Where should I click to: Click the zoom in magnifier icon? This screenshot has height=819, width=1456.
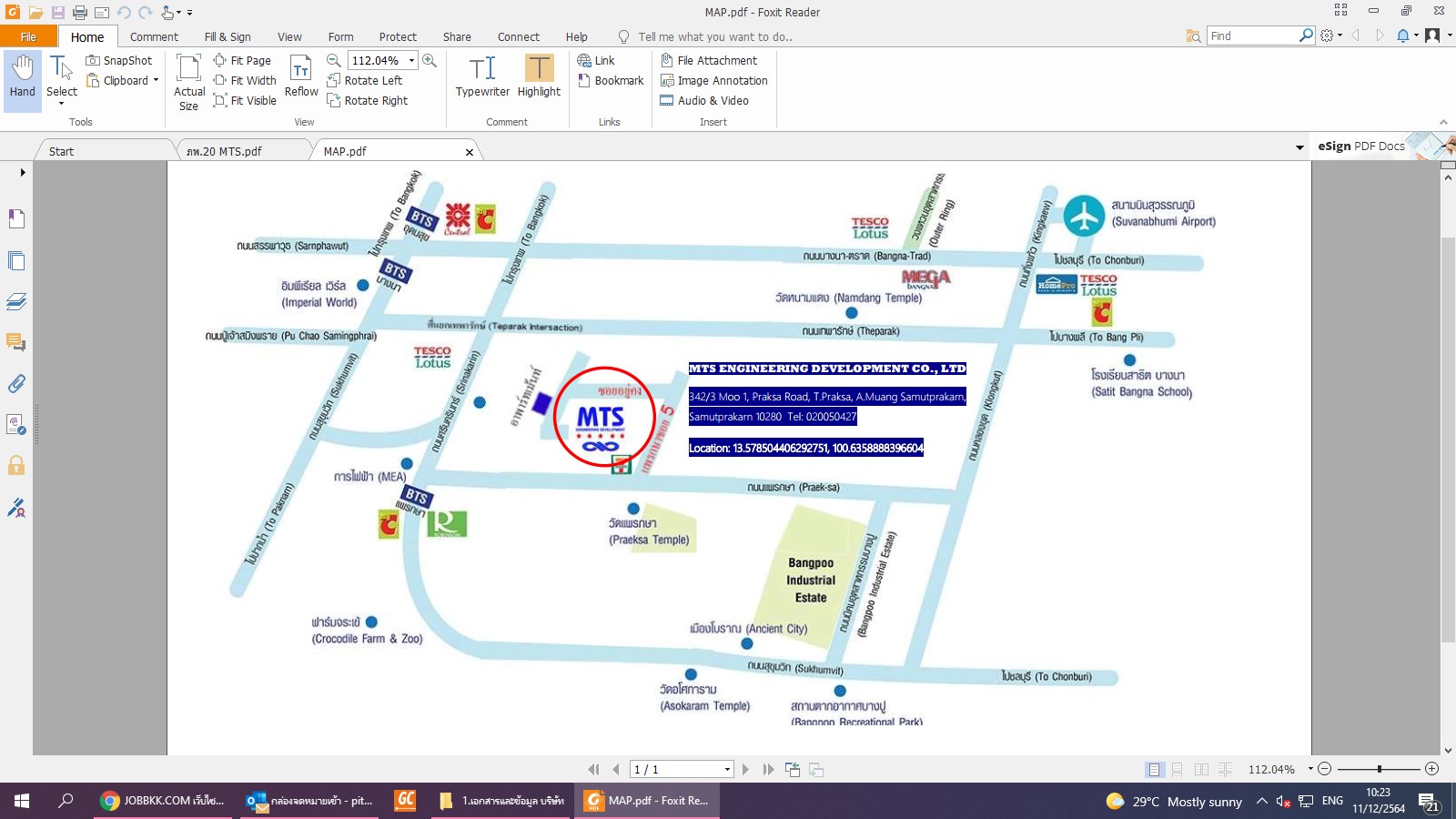(x=430, y=60)
